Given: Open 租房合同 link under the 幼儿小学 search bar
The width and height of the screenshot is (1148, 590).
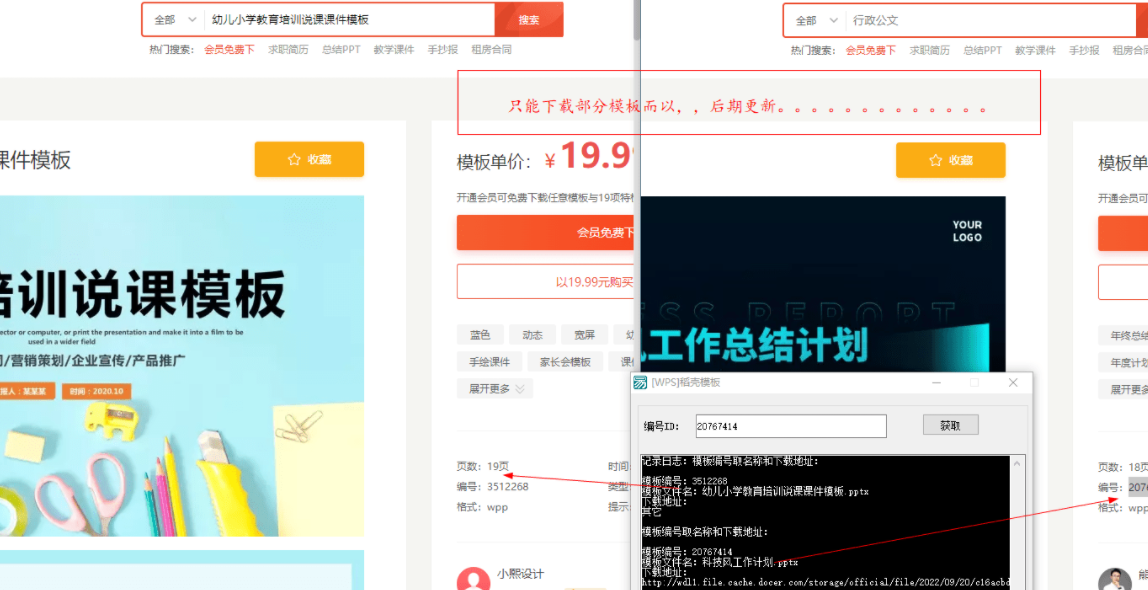Looking at the screenshot, I should 491,50.
